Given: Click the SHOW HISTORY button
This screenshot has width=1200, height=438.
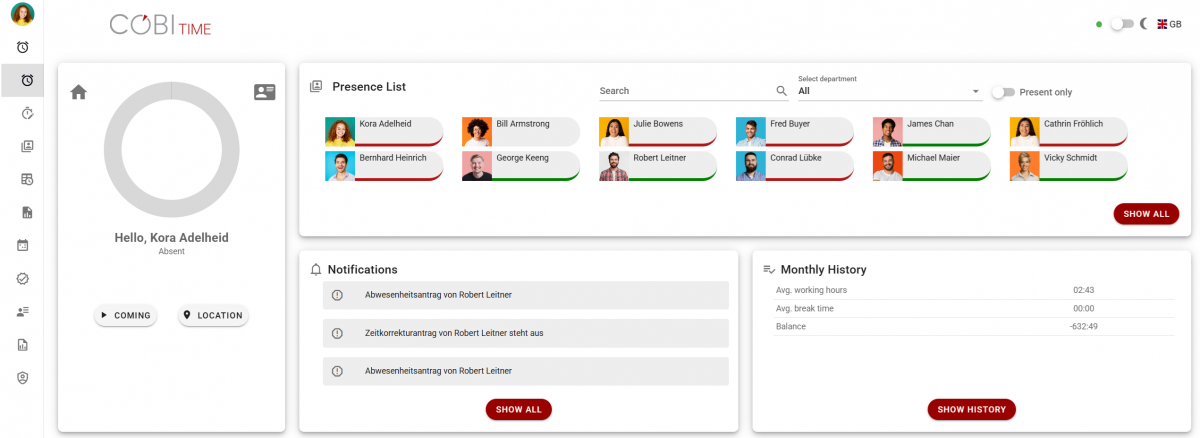Looking at the screenshot, I should pos(971,409).
